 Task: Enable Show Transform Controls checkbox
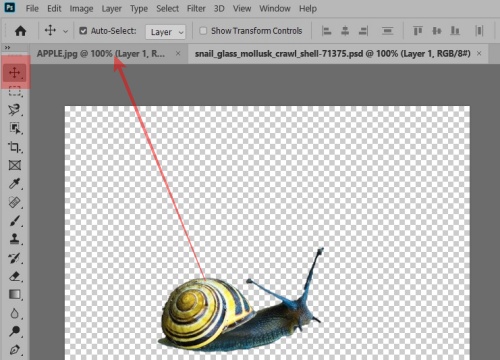pyautogui.click(x=203, y=31)
